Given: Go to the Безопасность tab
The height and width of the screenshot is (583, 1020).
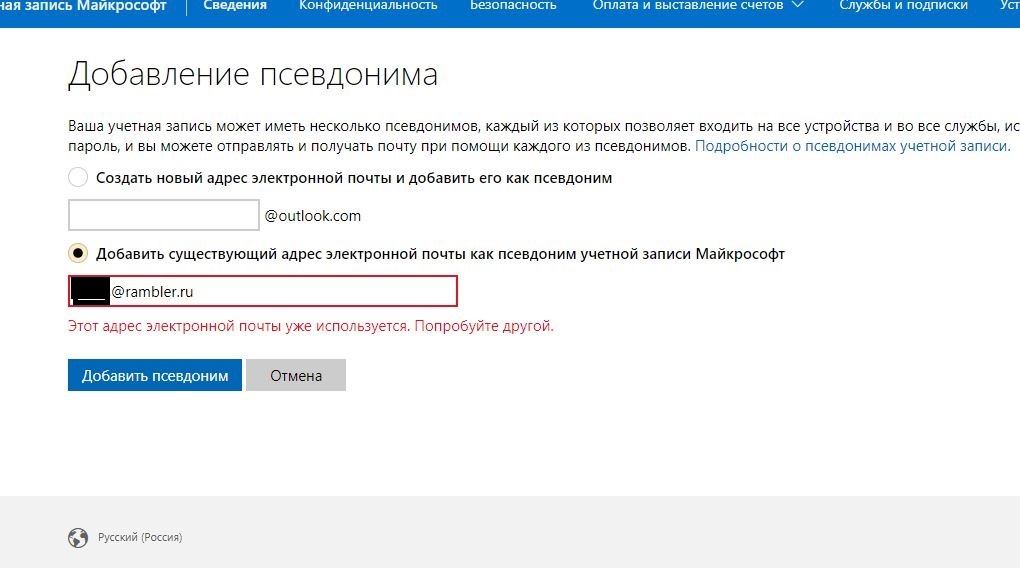Looking at the screenshot, I should (513, 5).
